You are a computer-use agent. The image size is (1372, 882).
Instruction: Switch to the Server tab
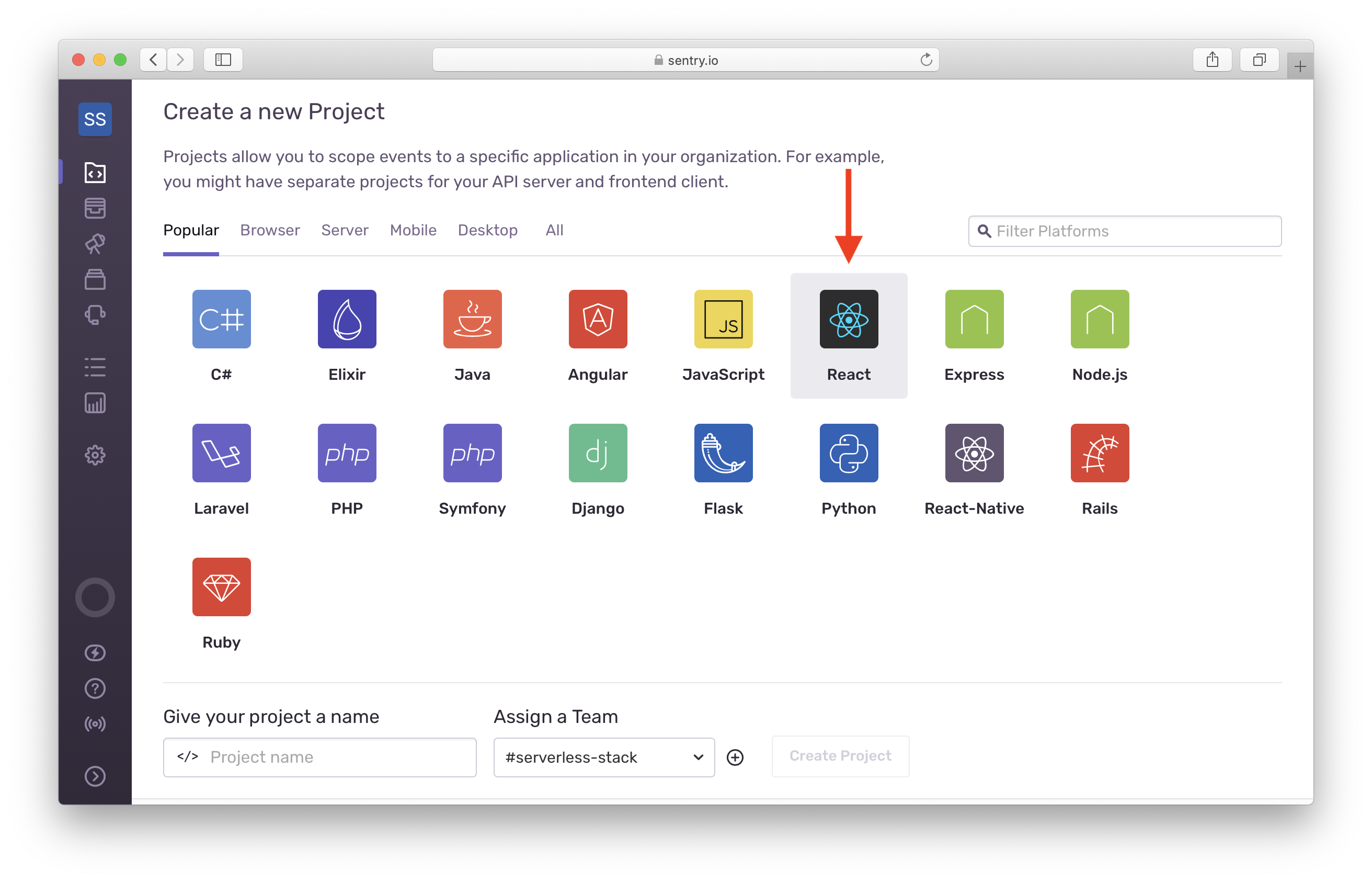[345, 230]
